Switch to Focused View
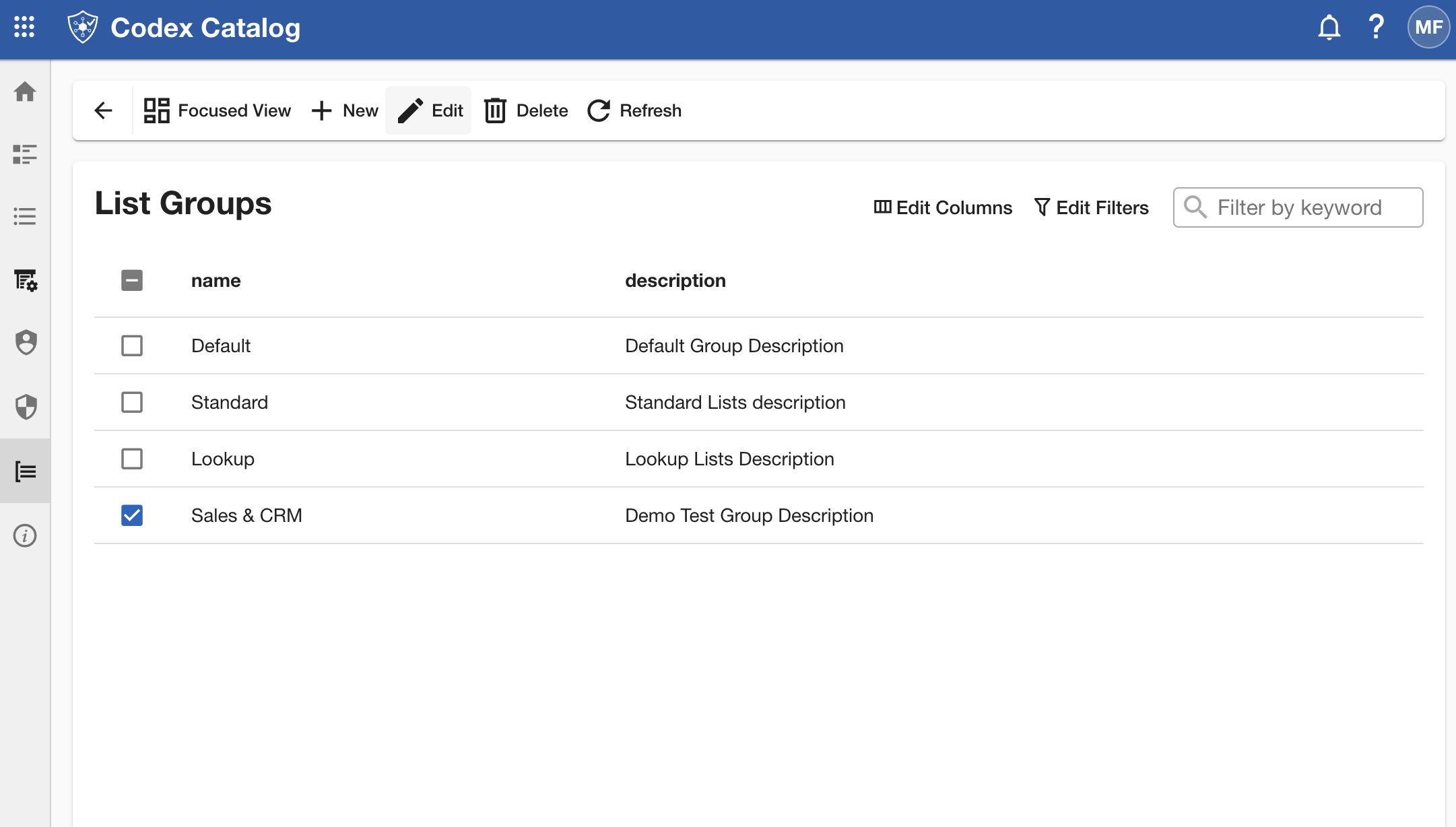This screenshot has height=827, width=1456. tap(217, 110)
